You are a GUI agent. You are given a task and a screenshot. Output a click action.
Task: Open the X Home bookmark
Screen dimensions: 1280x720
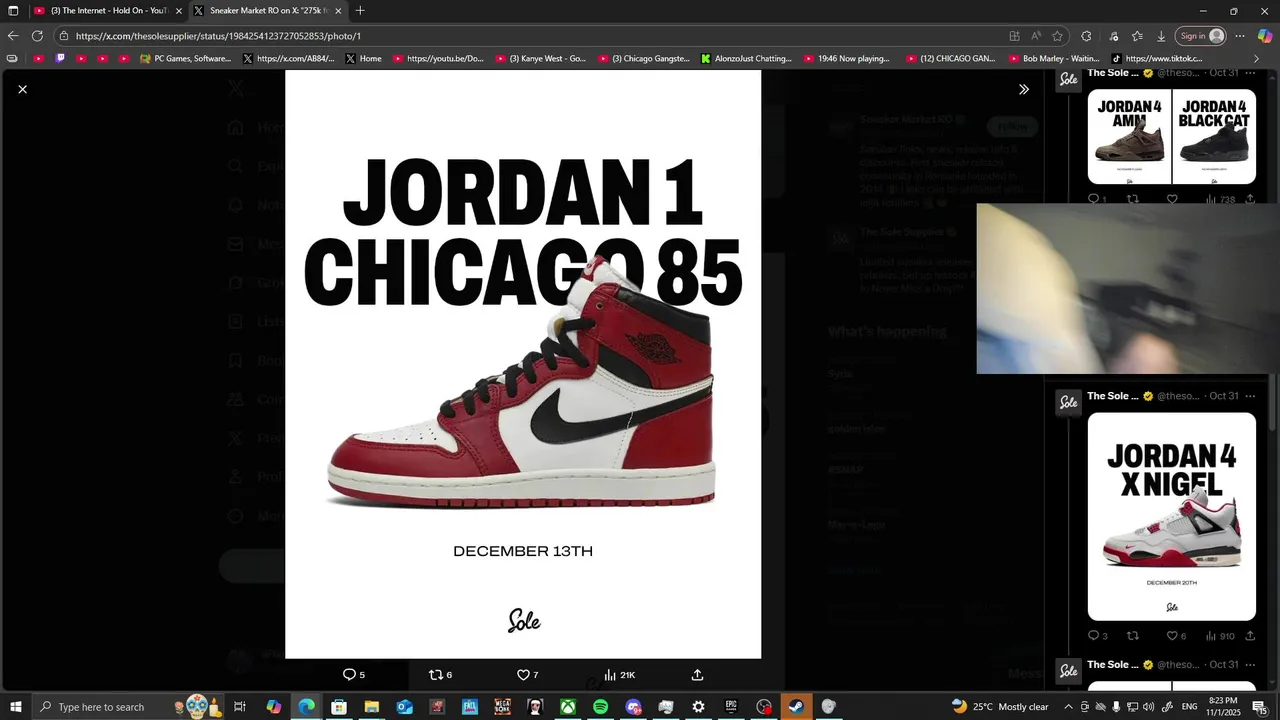coord(363,58)
